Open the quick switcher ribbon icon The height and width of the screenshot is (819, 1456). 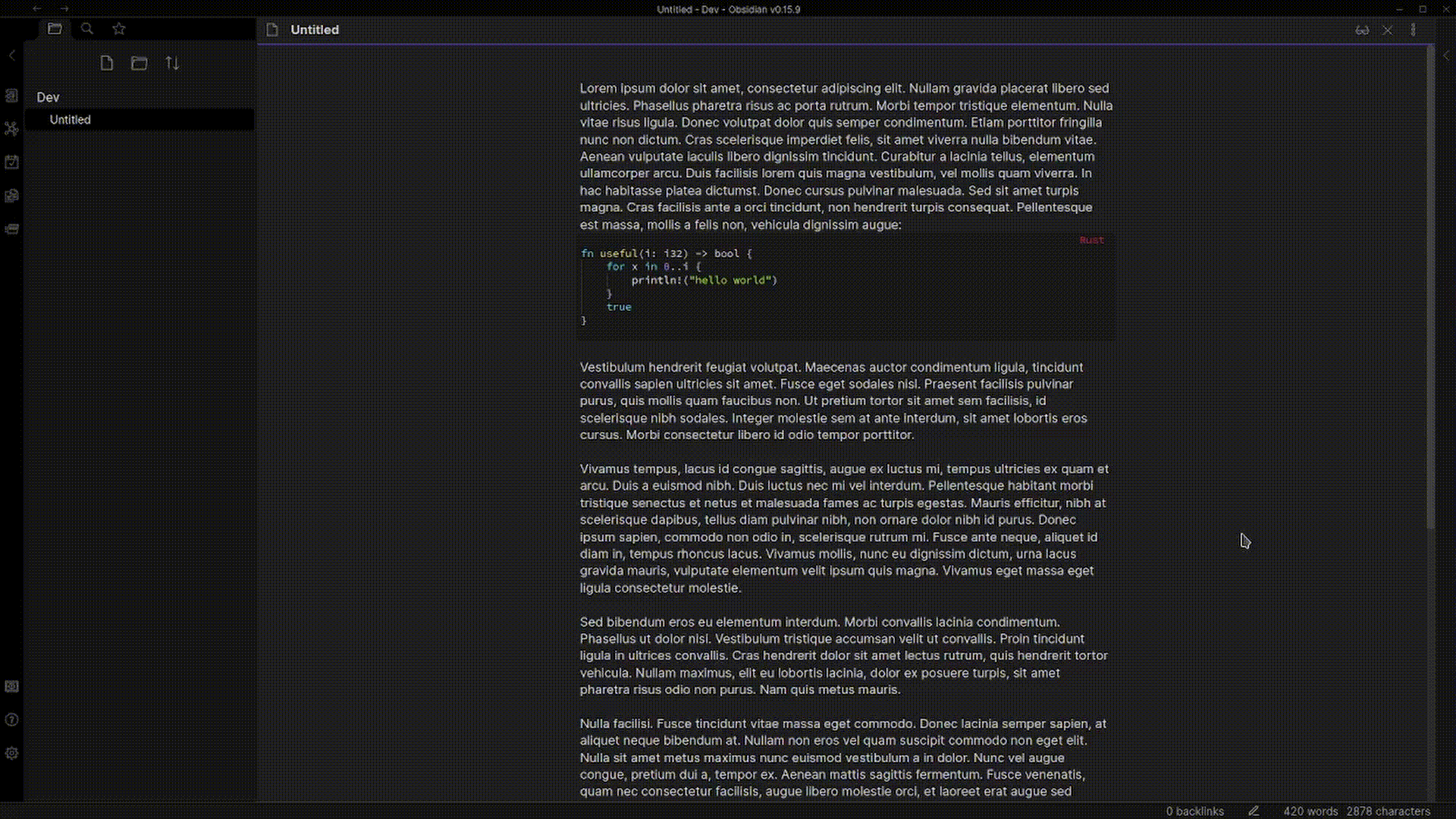coord(11,96)
